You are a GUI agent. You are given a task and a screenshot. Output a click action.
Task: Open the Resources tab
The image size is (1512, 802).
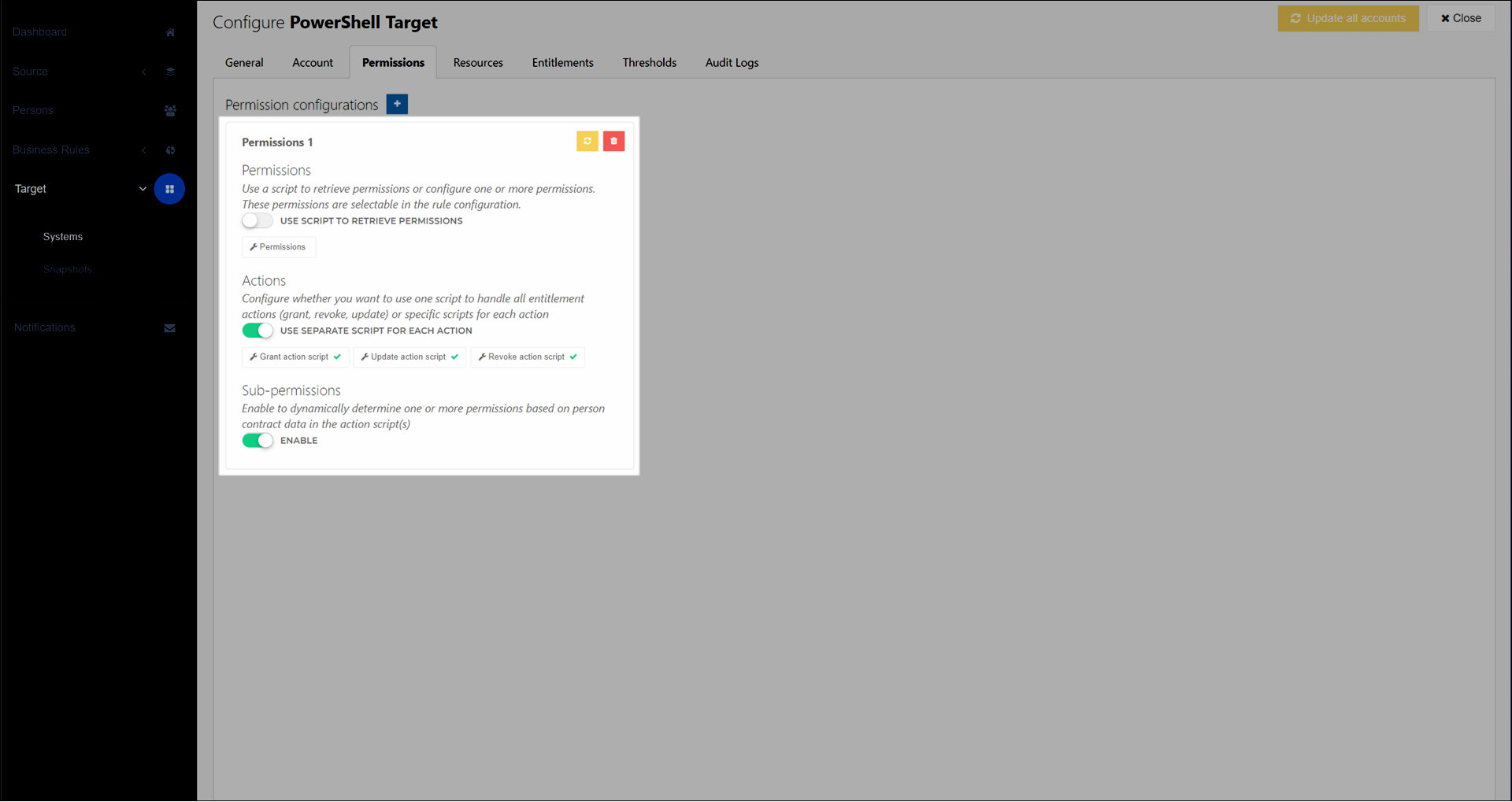[478, 63]
